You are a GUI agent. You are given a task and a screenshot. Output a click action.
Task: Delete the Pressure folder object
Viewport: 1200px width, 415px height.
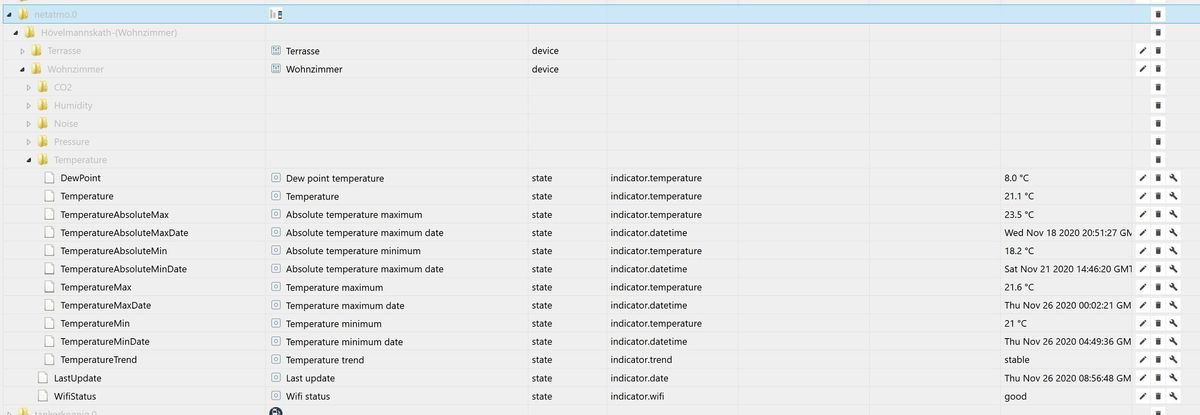[x=1158, y=141]
